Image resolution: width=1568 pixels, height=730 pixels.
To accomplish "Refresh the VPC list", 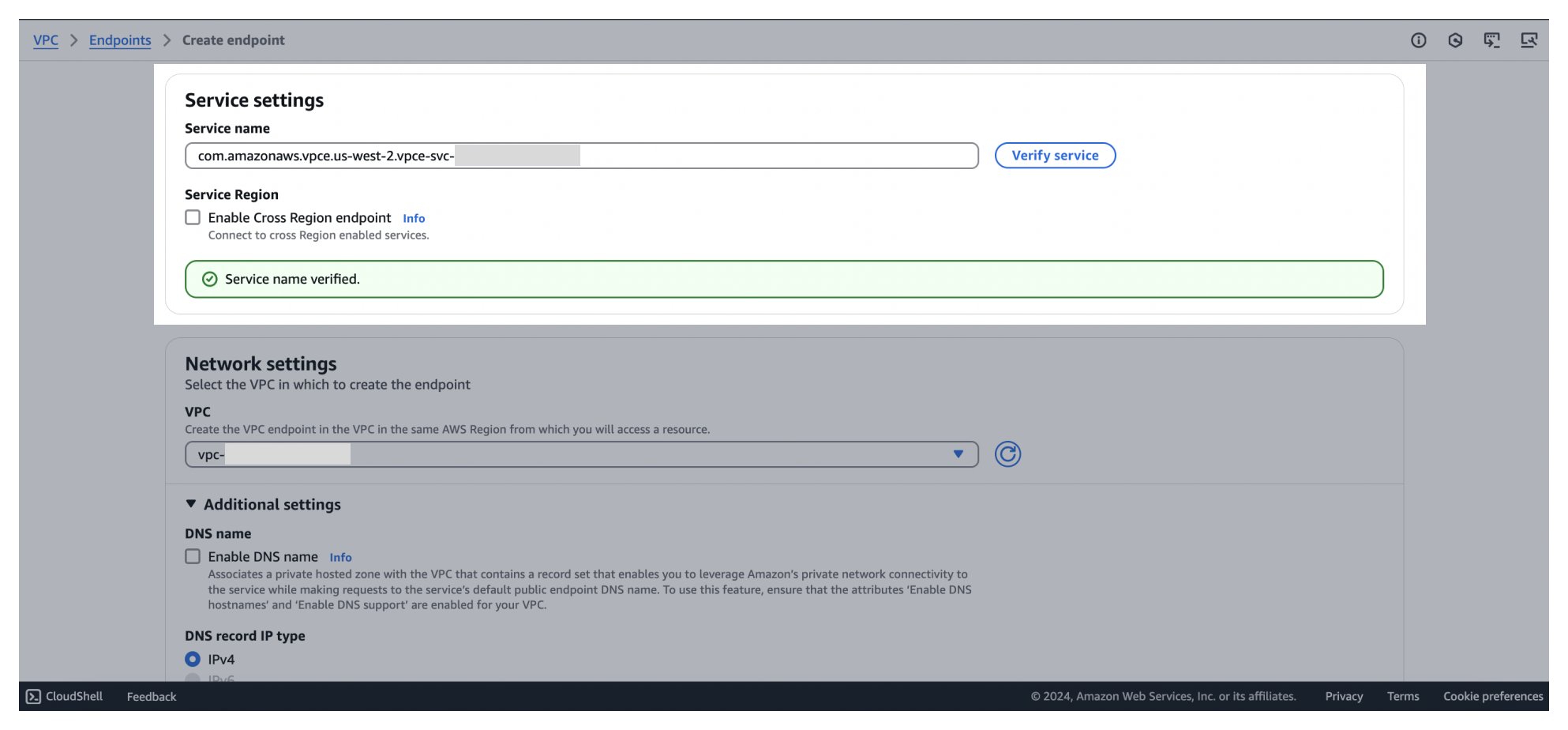I will (1007, 454).
